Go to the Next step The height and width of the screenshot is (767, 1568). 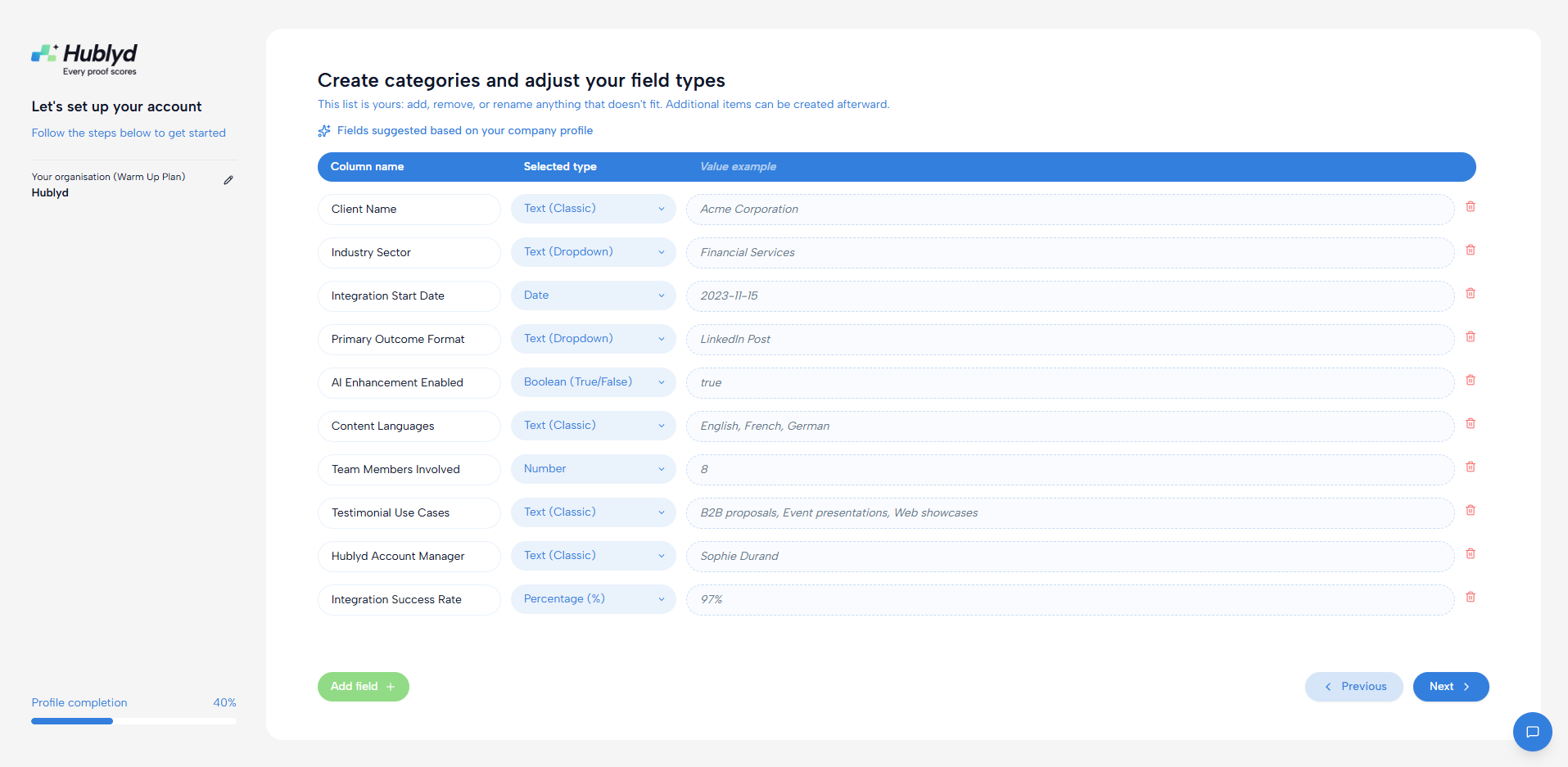tap(1451, 687)
